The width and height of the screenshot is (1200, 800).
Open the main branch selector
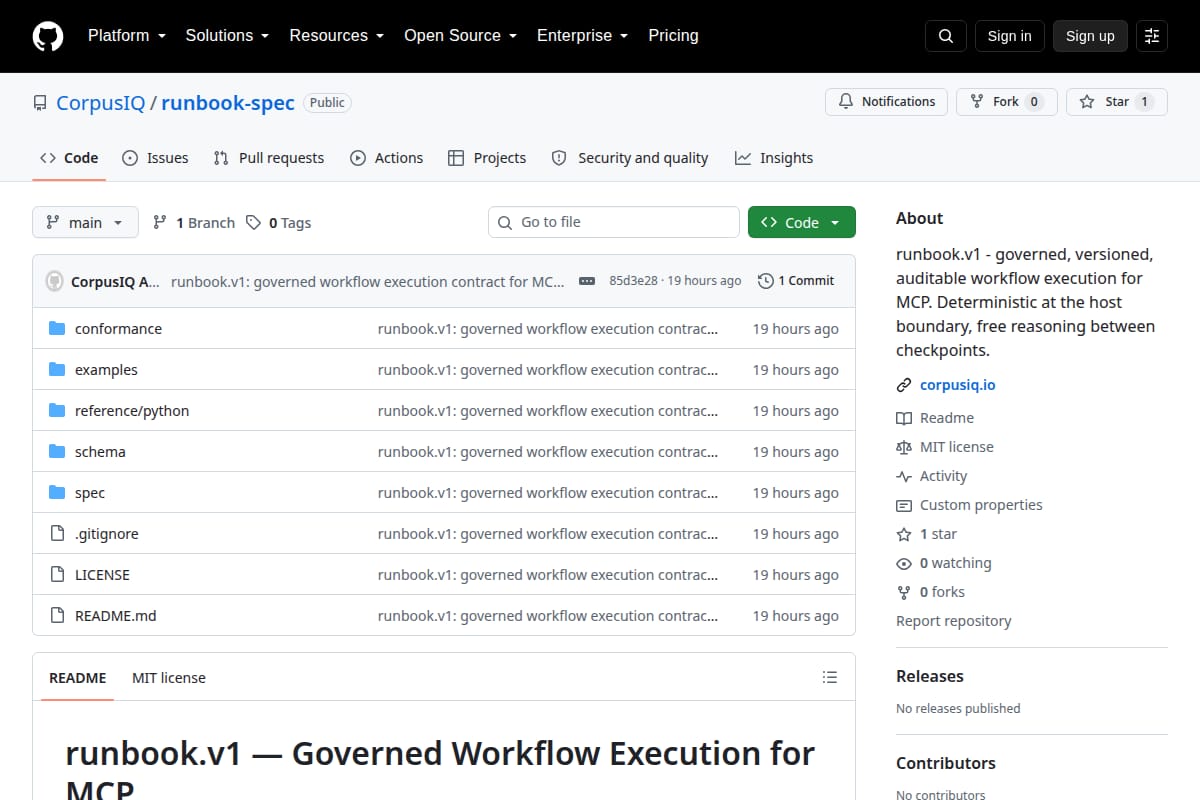(85, 222)
